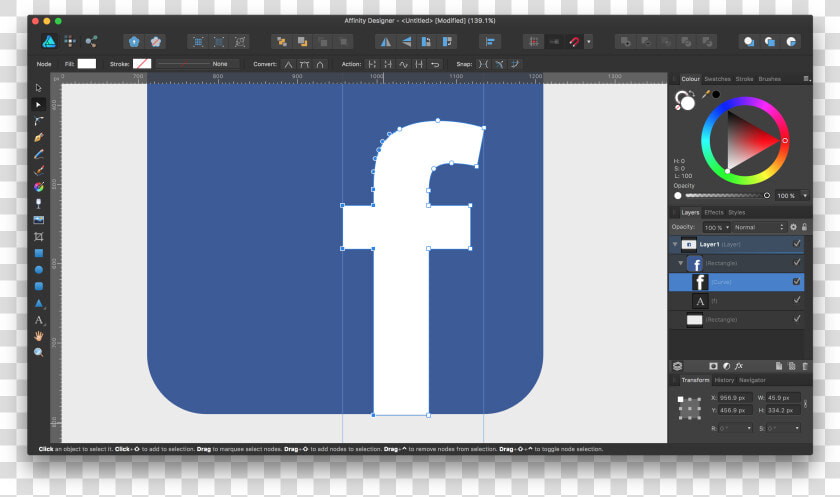Viewport: 840px width, 497px height.
Task: Uncheck visibility of the blue f Rectangle
Action: point(797,262)
